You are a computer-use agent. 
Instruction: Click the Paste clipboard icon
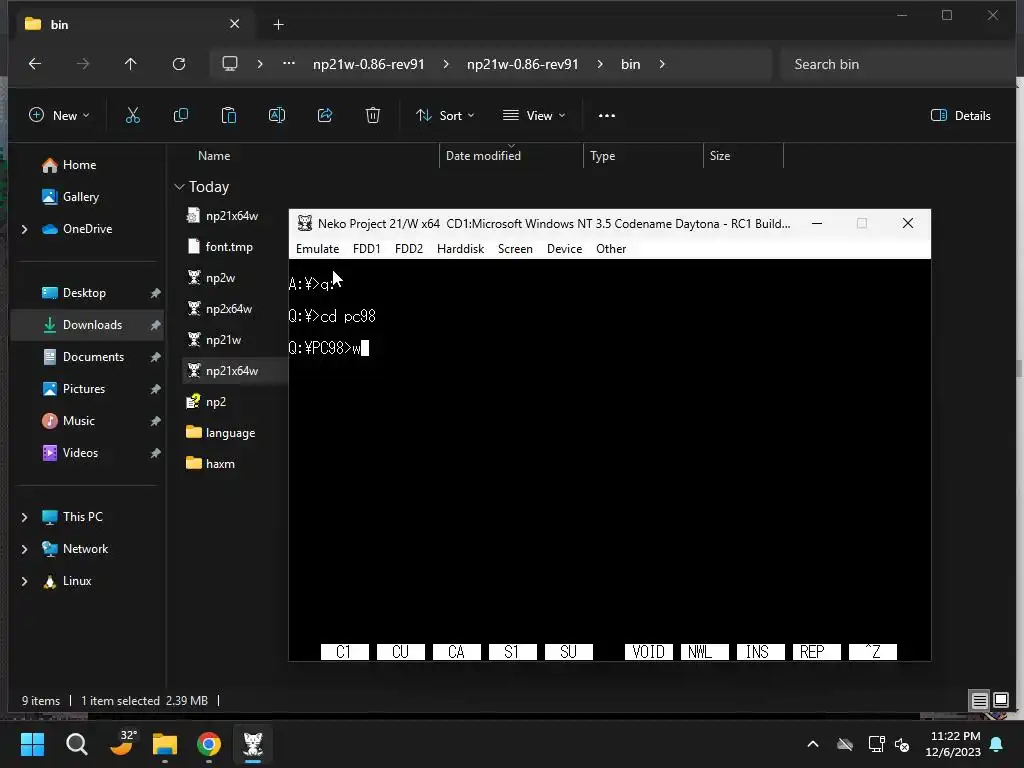click(x=229, y=116)
